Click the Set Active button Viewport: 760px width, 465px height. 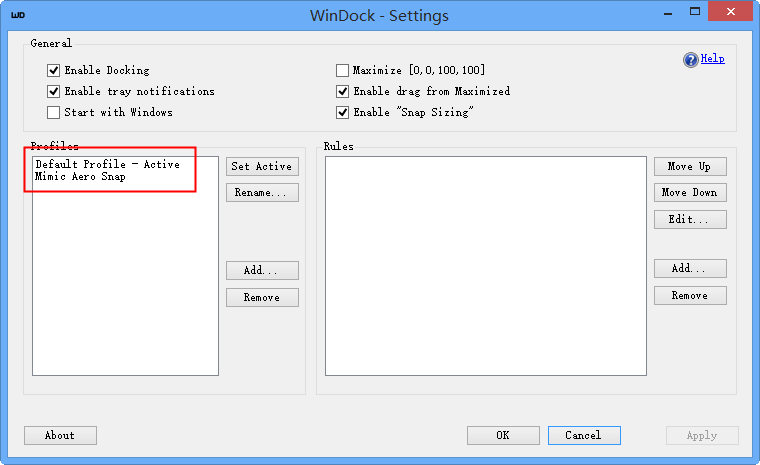(x=262, y=166)
